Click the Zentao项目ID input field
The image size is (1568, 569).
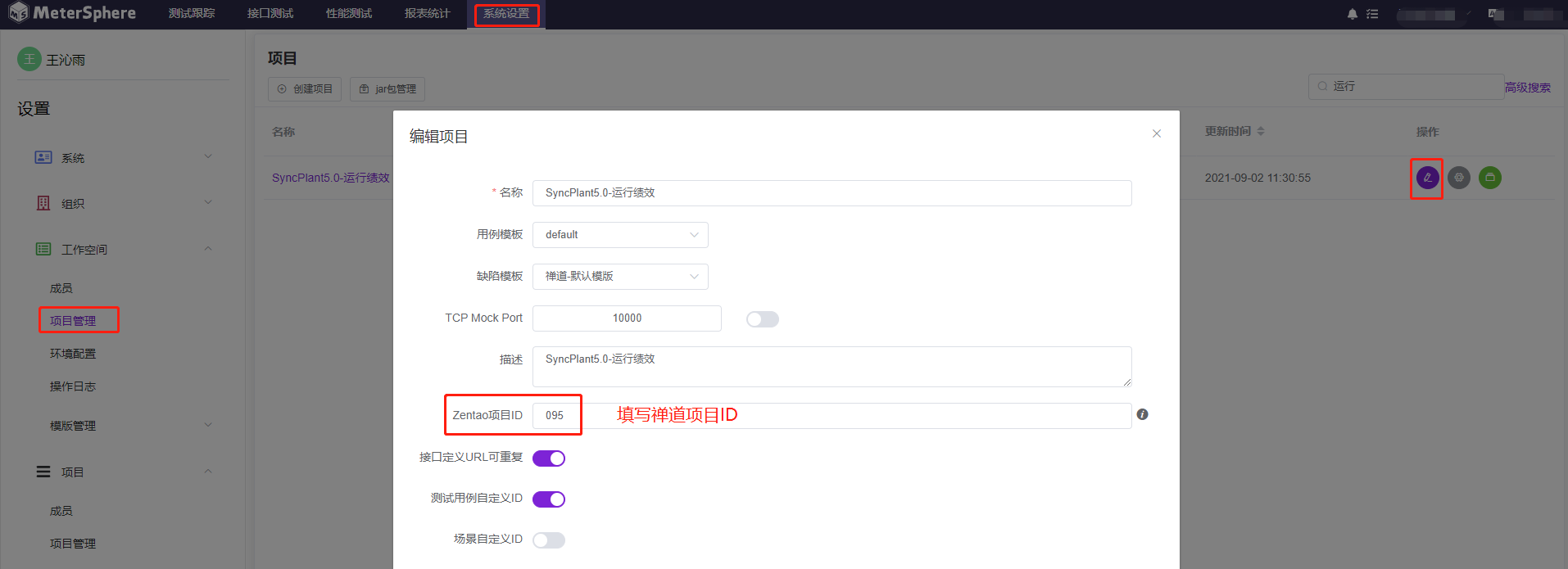pos(832,416)
